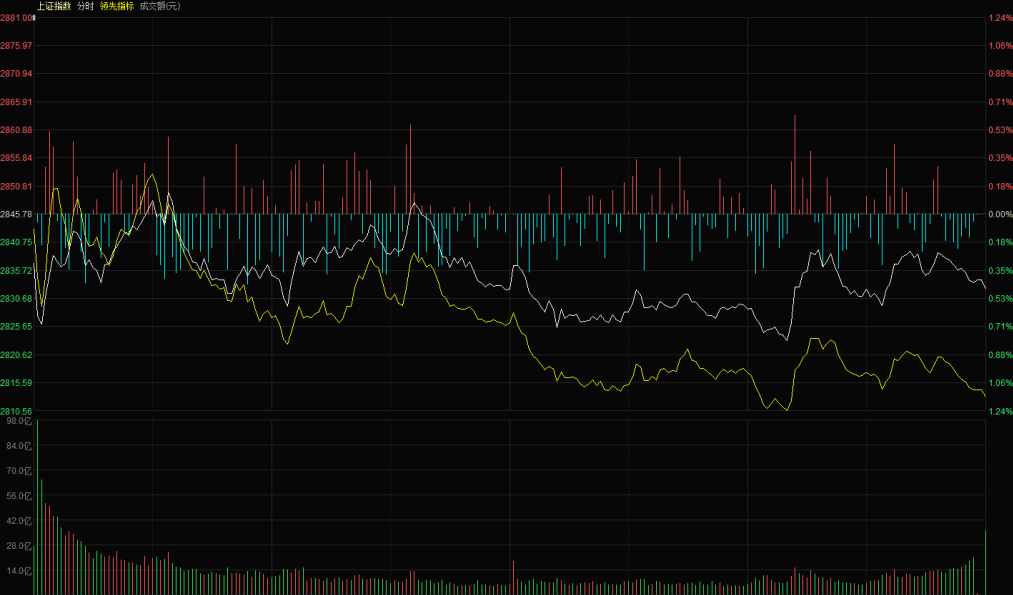Click the 2881.00 top price label
Viewport: 1013px width, 595px height.
[16, 18]
